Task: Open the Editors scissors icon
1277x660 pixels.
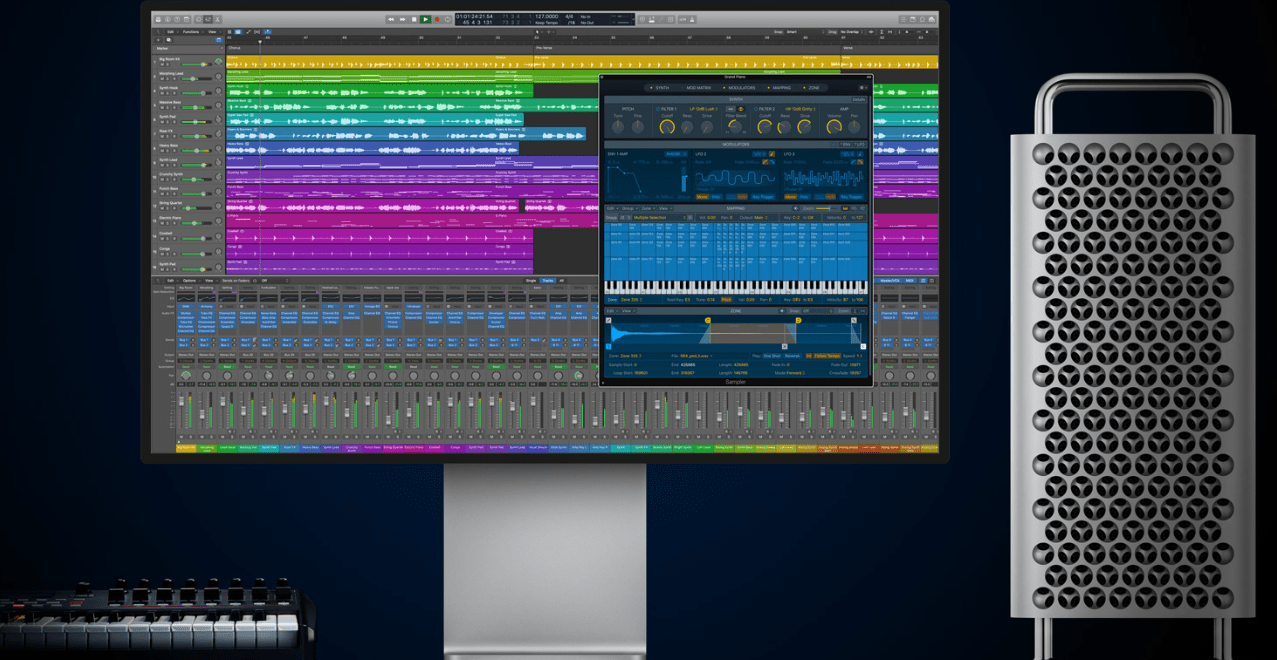Action: [217, 19]
